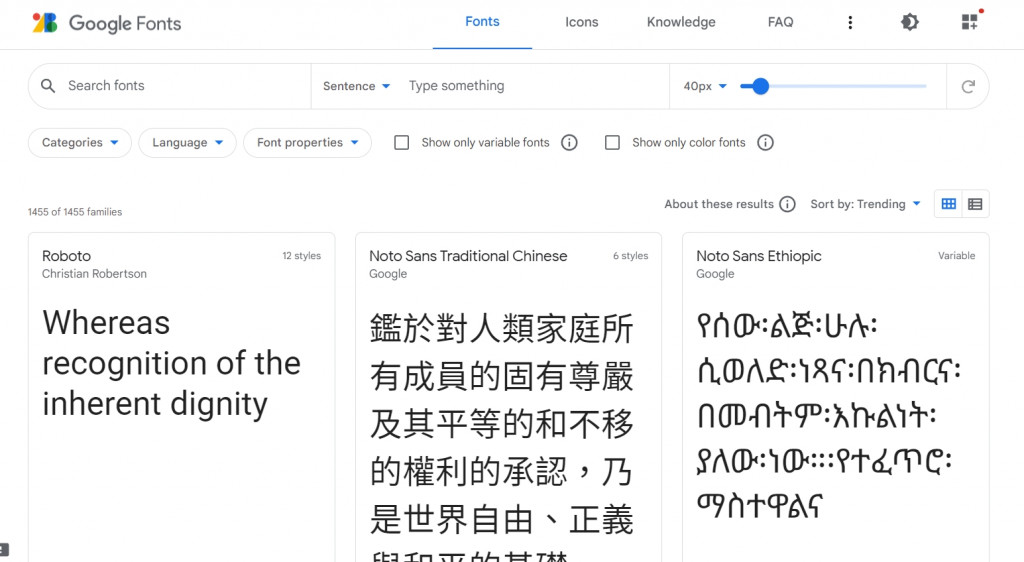Open the FAQ tab

pos(780,22)
